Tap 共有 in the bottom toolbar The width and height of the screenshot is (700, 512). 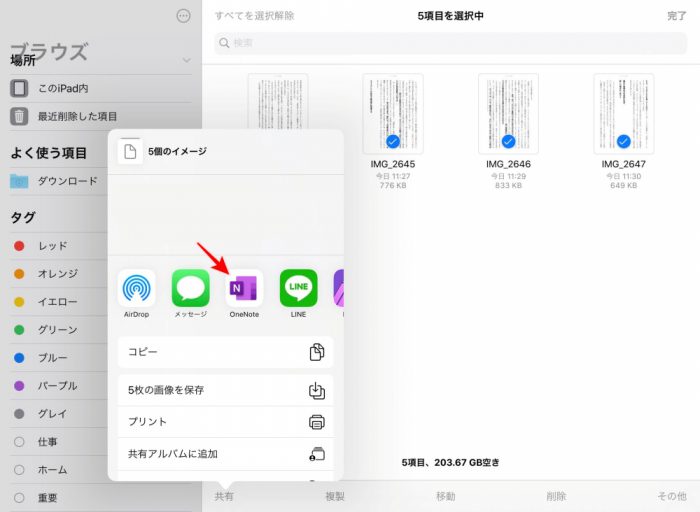click(224, 496)
